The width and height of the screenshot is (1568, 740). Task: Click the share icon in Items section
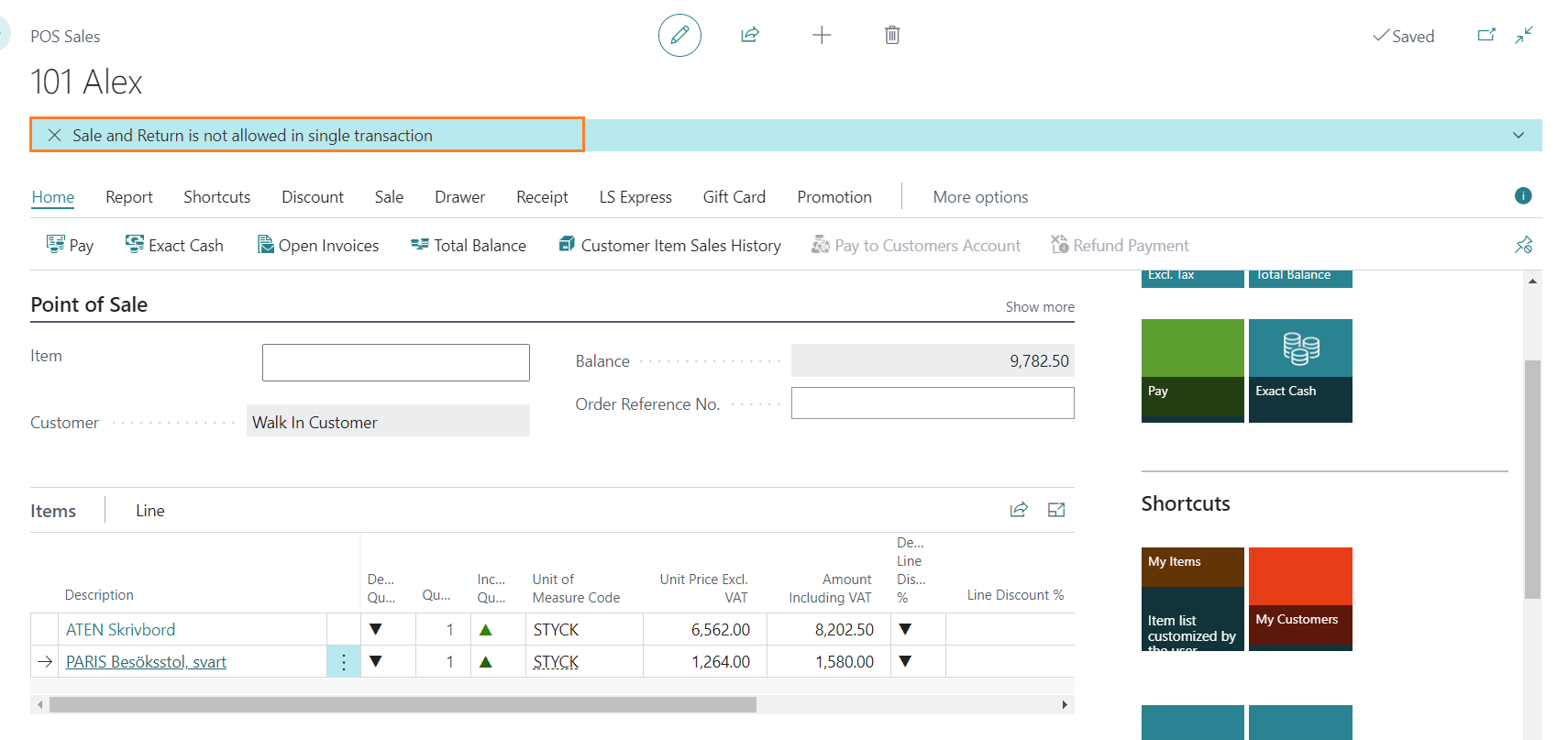[x=1019, y=510]
